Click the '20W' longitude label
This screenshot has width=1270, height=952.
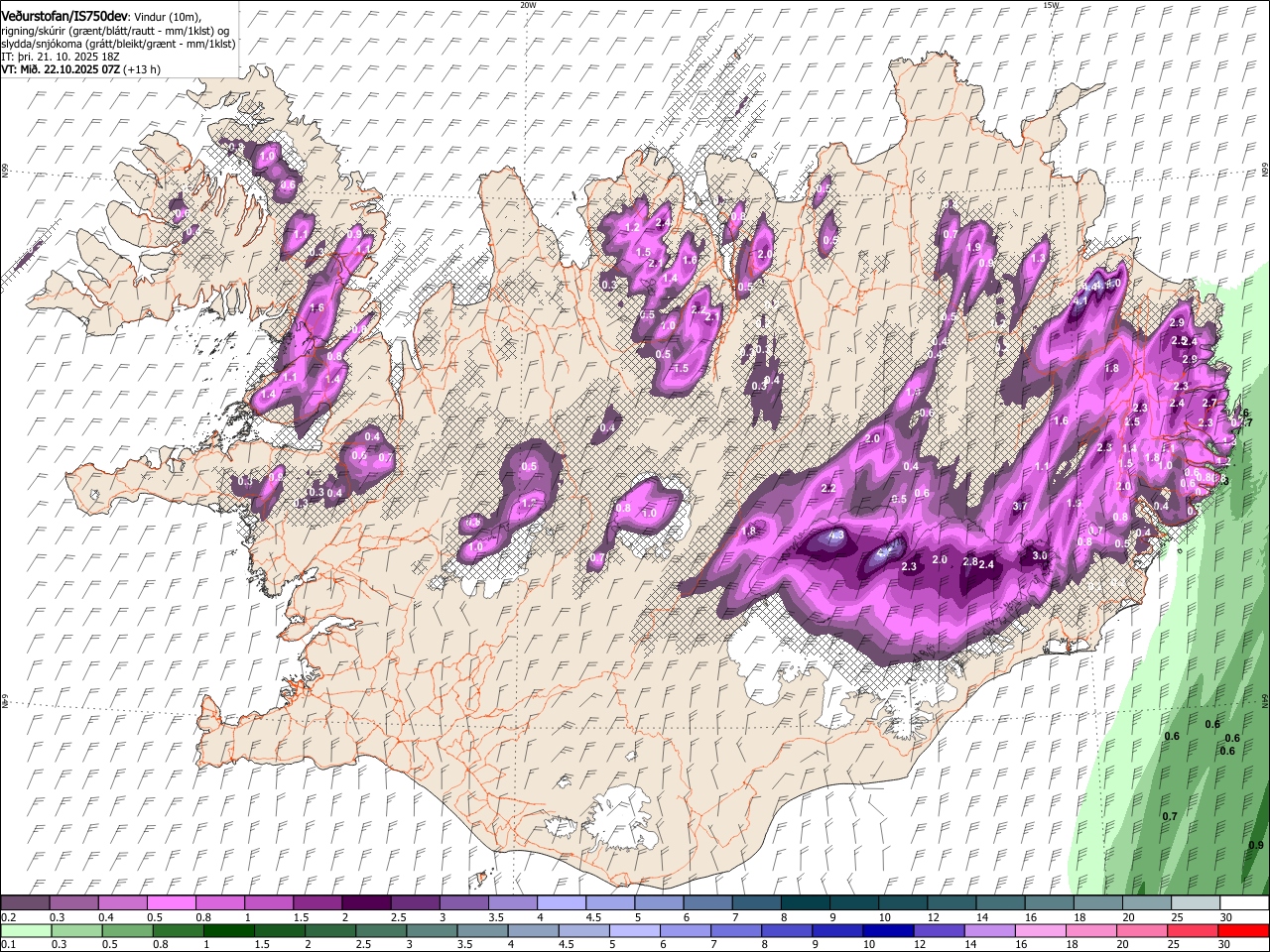[x=527, y=5]
